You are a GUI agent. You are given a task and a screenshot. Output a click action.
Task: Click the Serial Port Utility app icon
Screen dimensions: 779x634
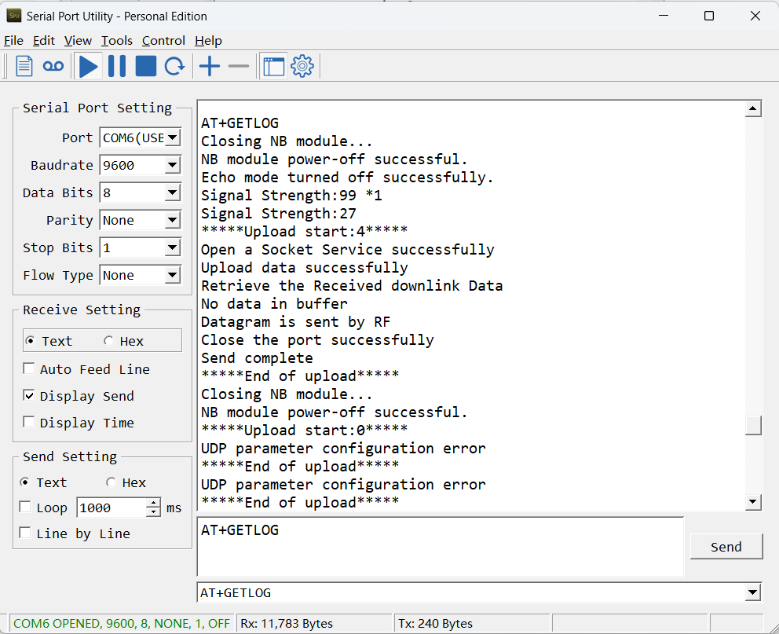[x=14, y=16]
